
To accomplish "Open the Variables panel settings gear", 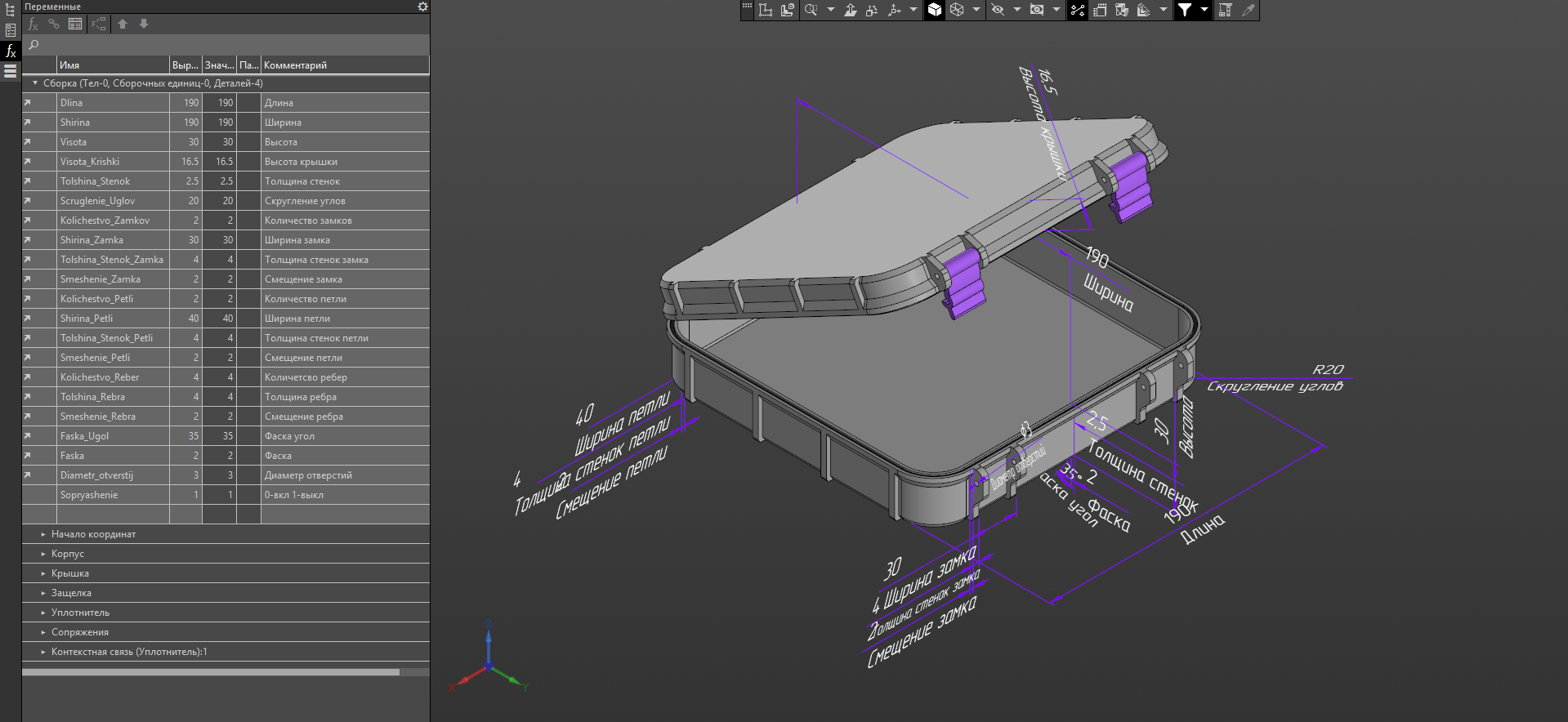I will point(422,7).
